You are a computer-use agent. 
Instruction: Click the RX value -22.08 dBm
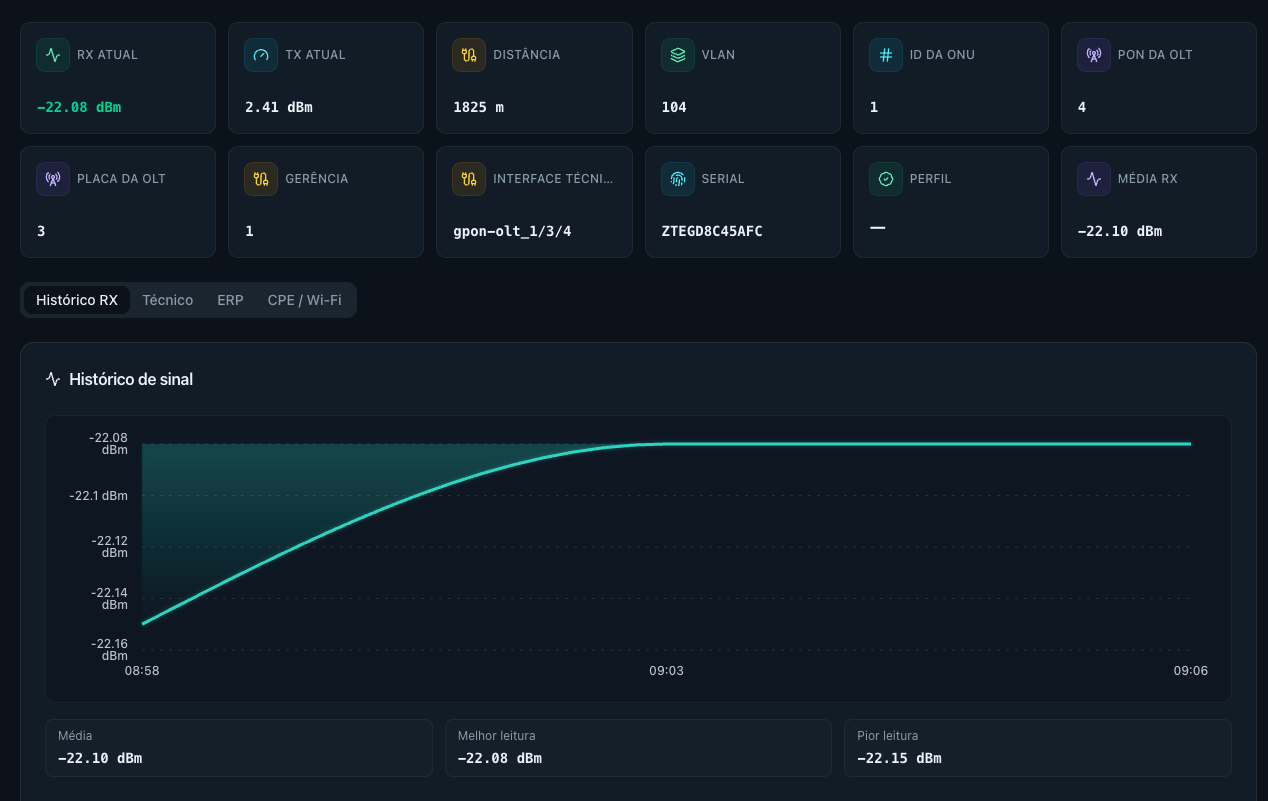(79, 107)
